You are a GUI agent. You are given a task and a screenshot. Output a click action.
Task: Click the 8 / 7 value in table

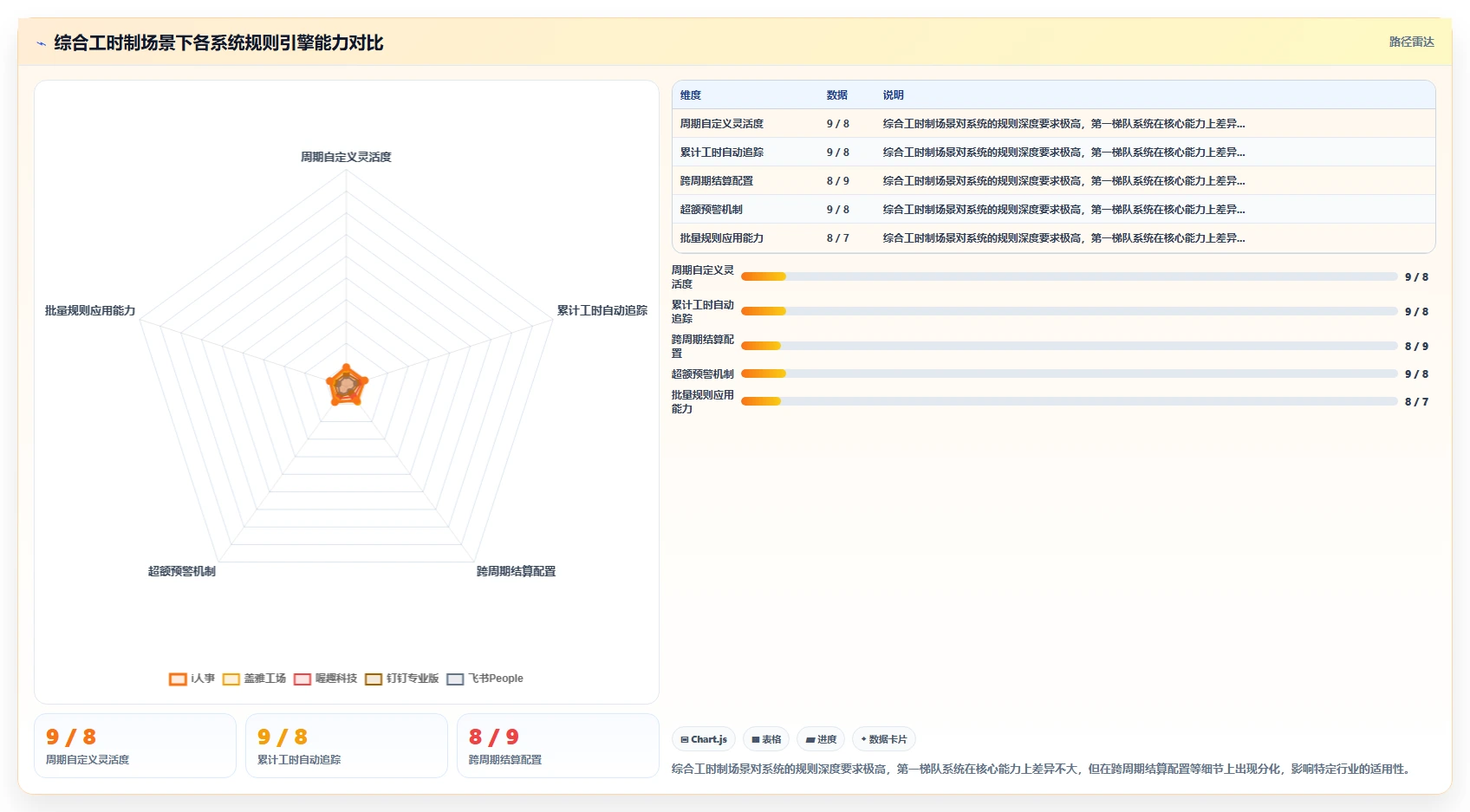click(x=837, y=238)
